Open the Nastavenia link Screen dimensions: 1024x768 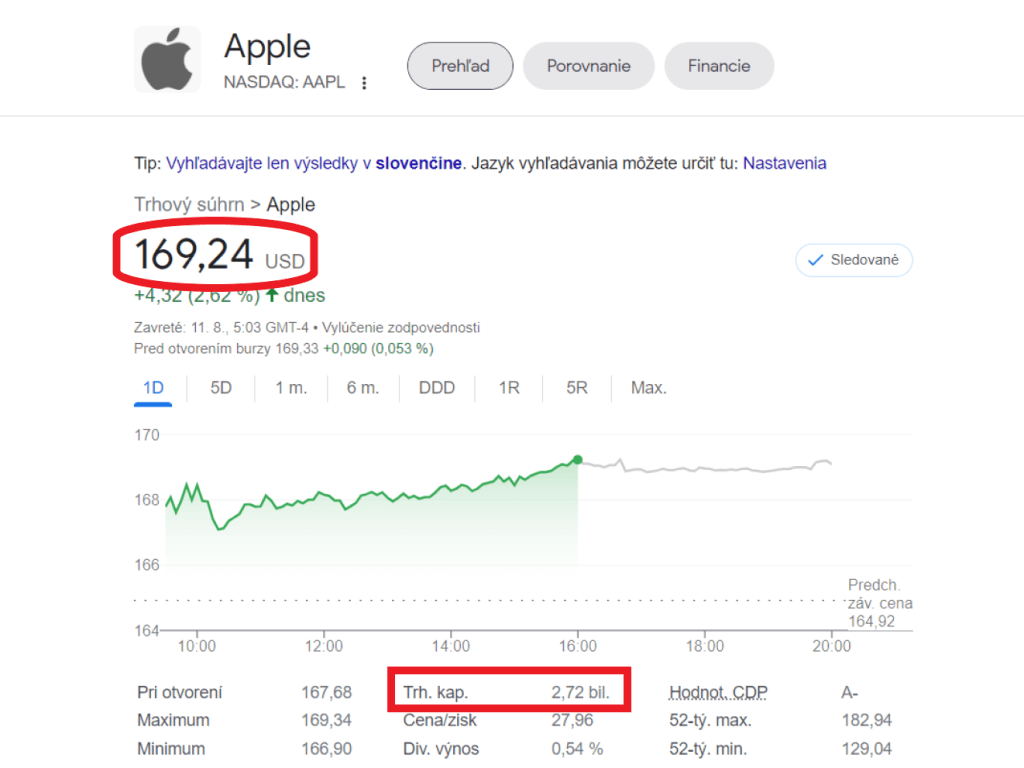coord(784,163)
